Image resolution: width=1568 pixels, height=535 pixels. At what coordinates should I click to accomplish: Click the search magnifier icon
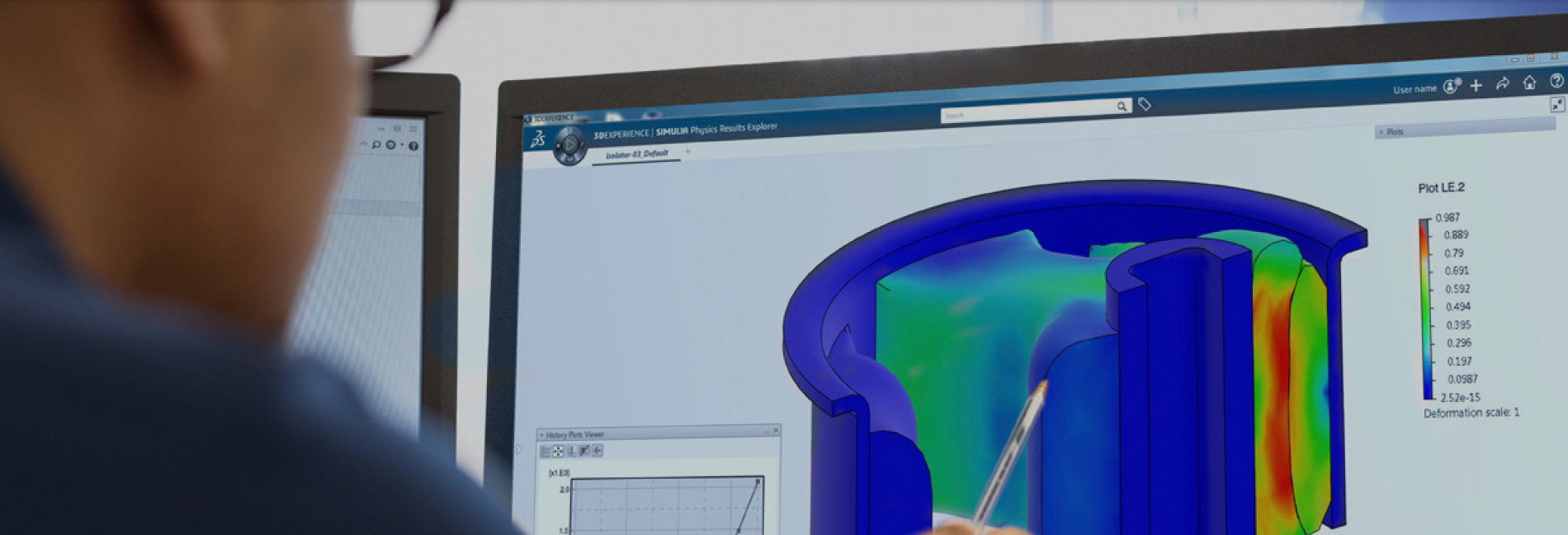(1122, 107)
